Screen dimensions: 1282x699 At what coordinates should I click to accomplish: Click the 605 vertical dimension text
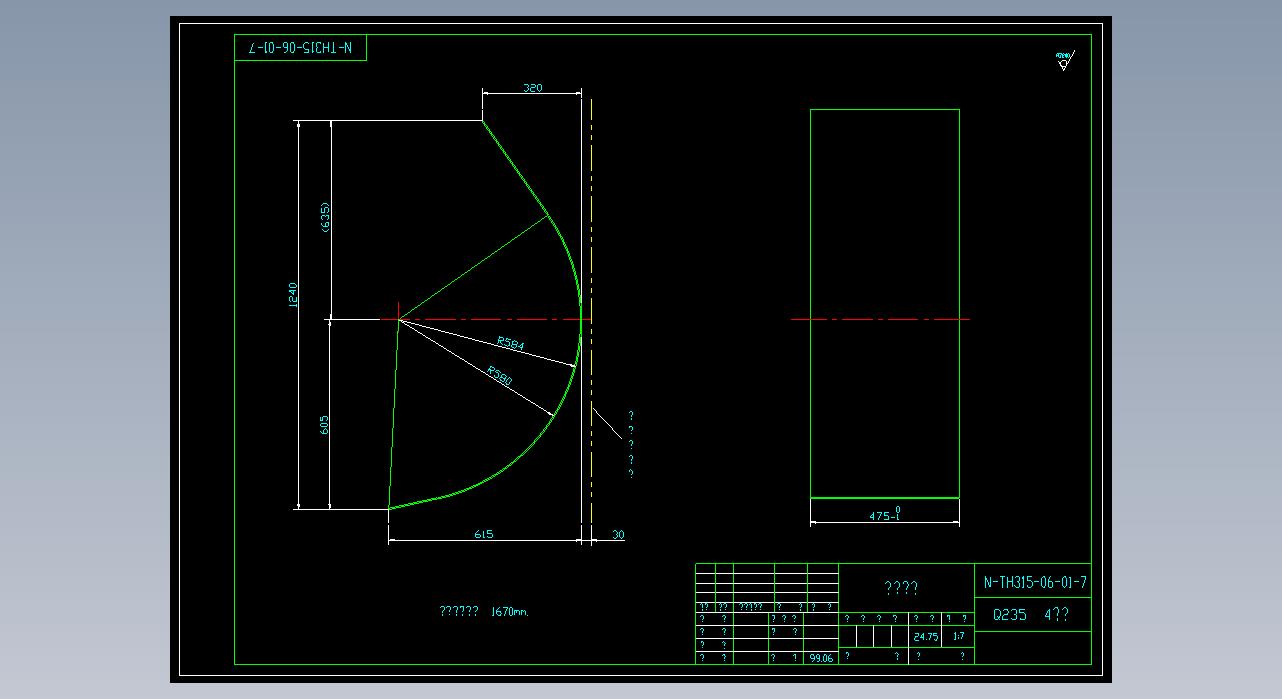pyautogui.click(x=325, y=425)
